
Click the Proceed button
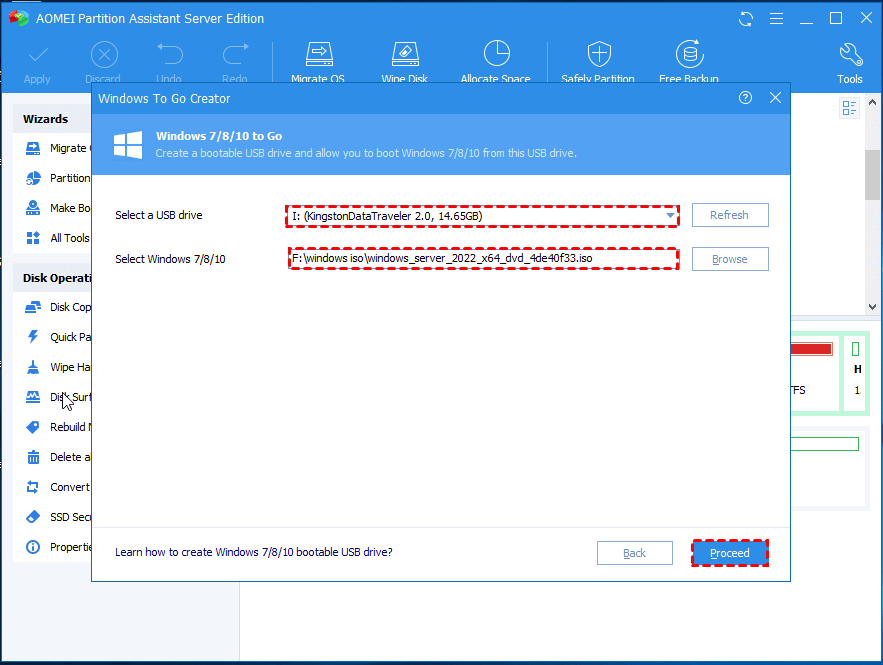(730, 553)
